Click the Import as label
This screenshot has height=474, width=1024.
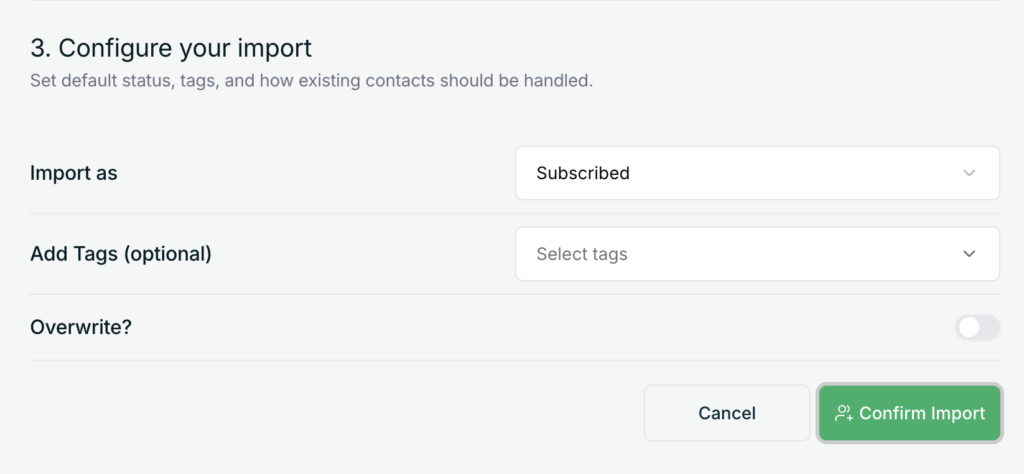[74, 173]
